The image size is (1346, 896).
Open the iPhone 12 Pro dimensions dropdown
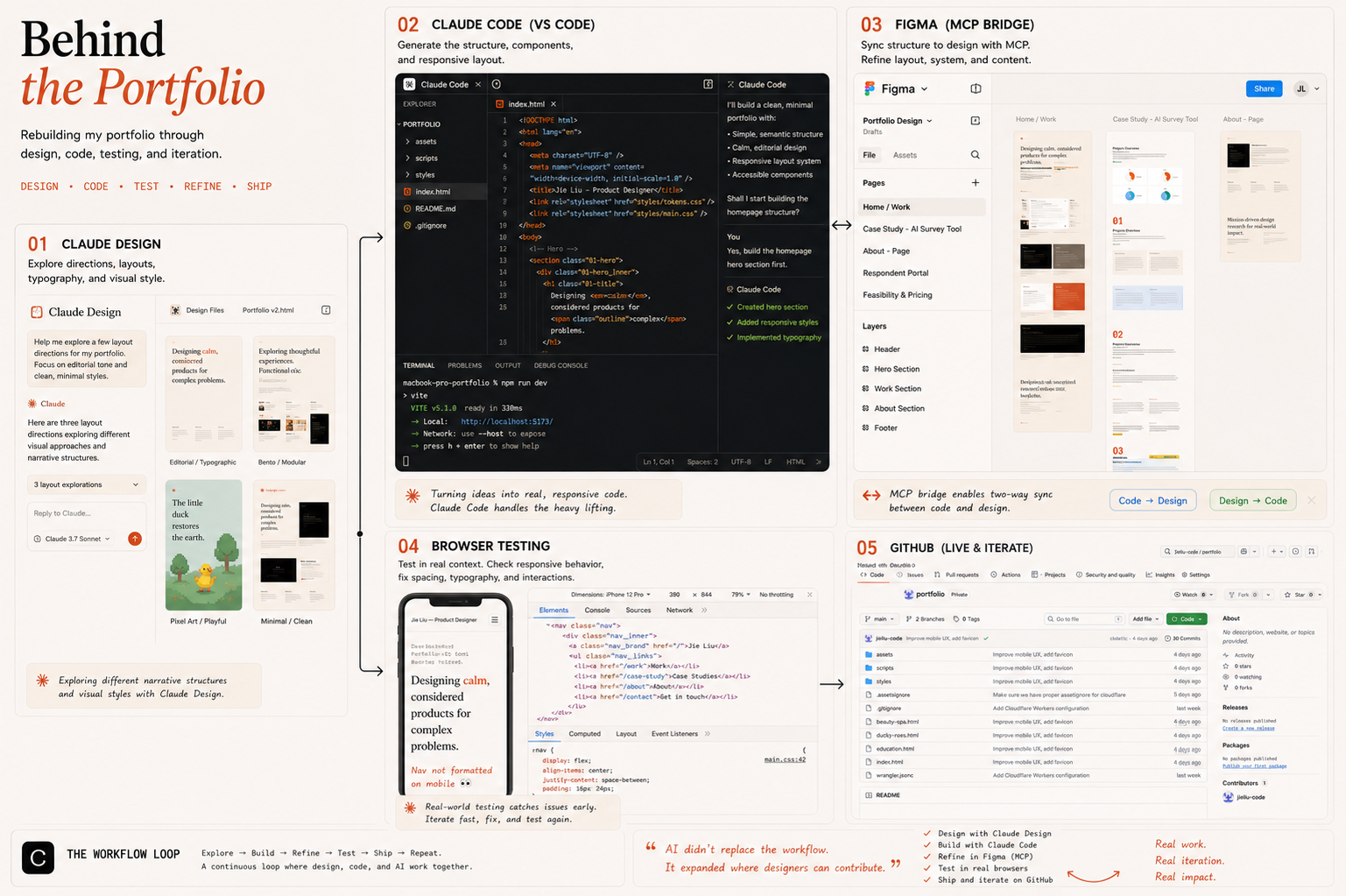point(611,595)
